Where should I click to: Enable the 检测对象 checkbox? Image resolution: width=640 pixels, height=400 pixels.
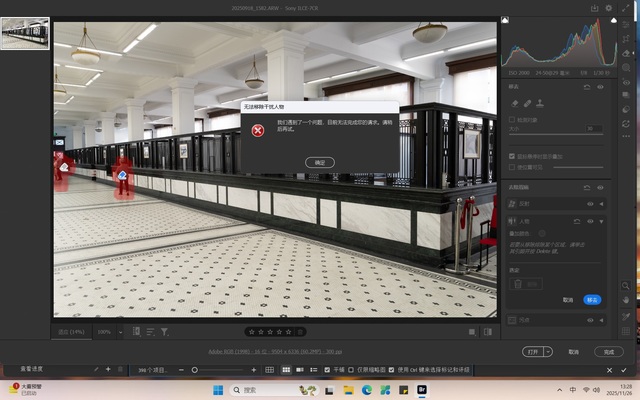[513, 119]
